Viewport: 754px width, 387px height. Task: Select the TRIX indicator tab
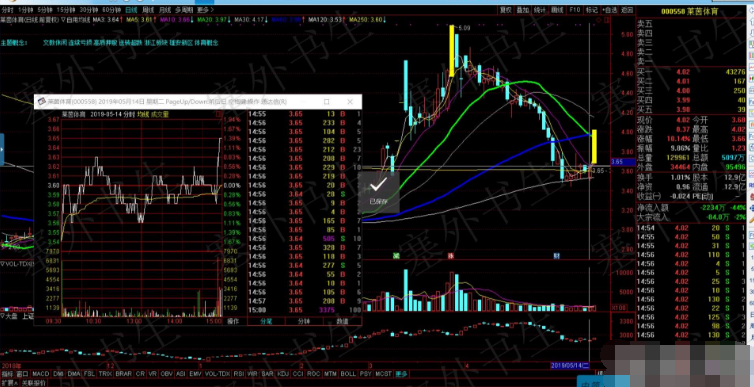105,374
